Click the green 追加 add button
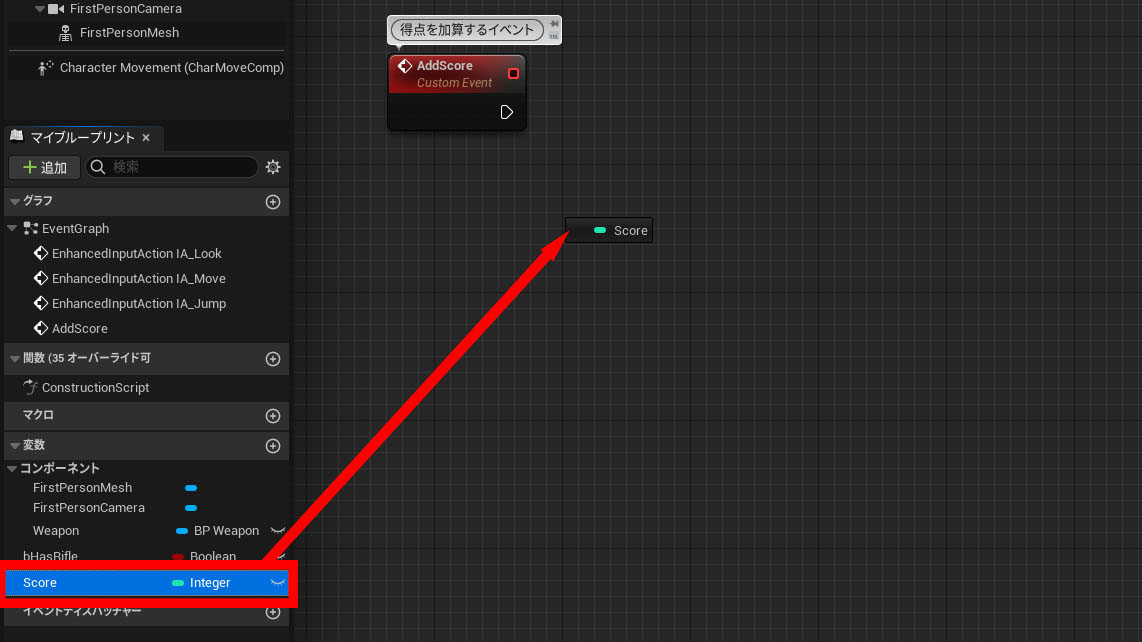The width and height of the screenshot is (1142, 642). [44, 167]
